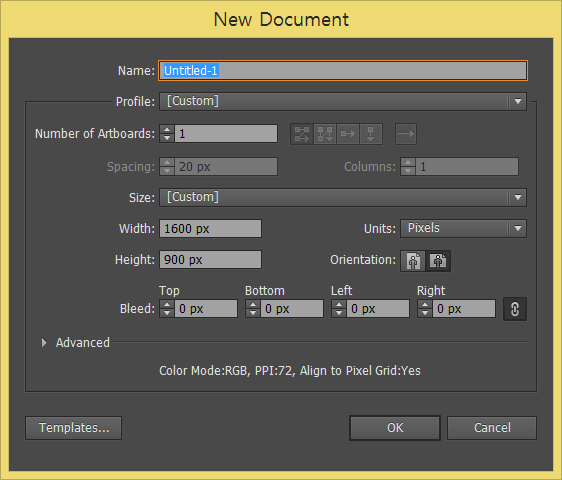
Task: Click the Left bleed value field
Action: (x=378, y=309)
